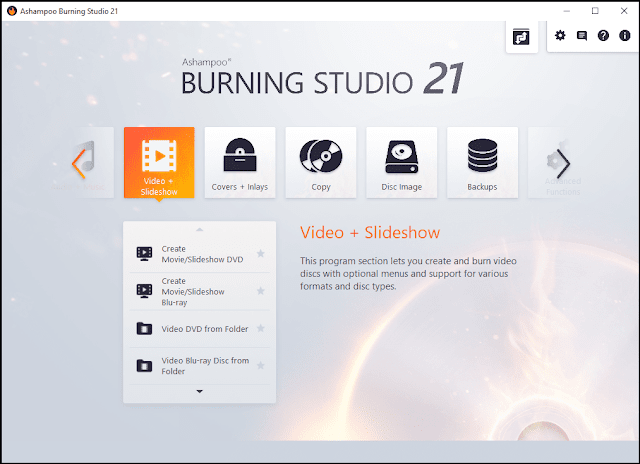
Task: Open the Copy disc category
Action: point(321,162)
